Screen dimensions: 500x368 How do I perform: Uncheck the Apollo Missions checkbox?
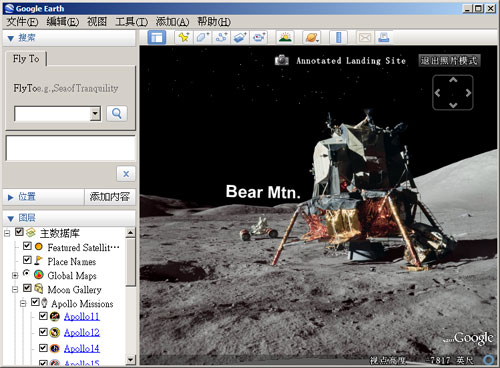pyautogui.click(x=35, y=302)
